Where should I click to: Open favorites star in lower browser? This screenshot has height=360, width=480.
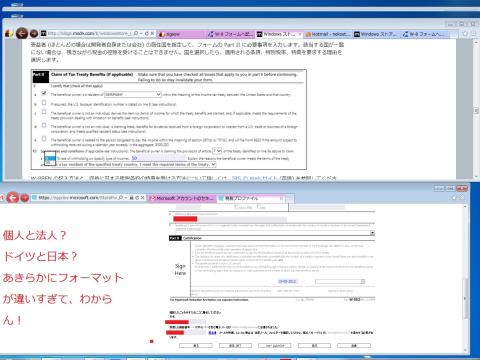tap(454, 198)
